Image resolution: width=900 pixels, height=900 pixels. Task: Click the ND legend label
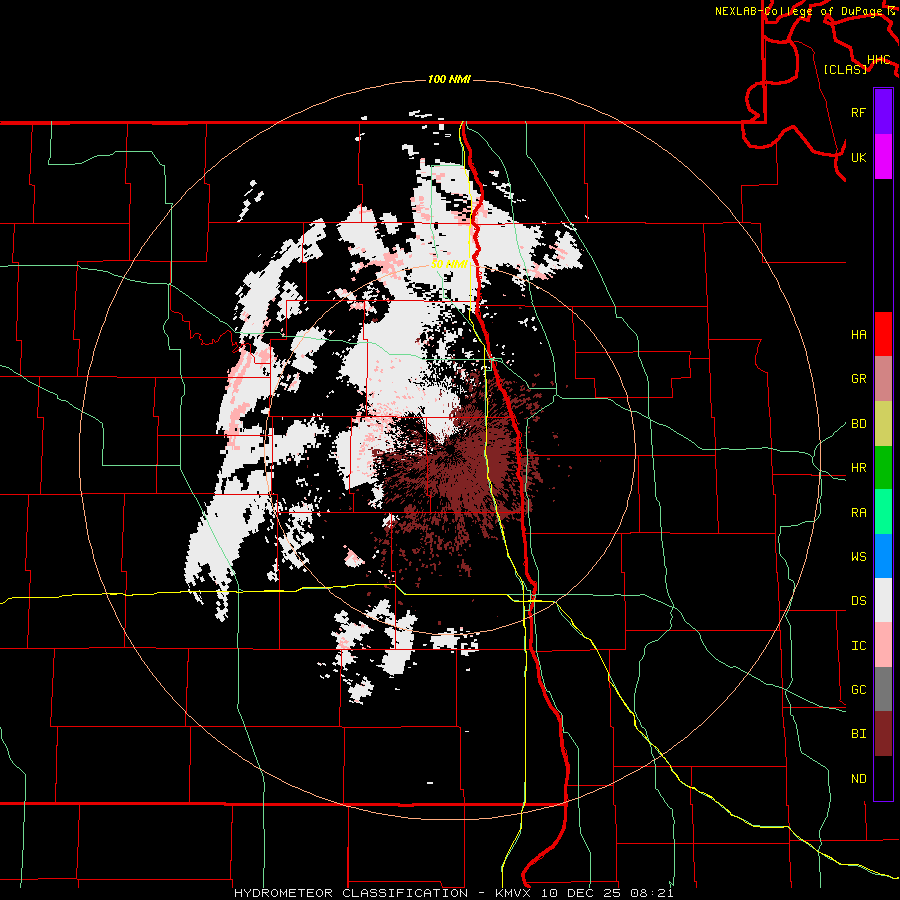coord(858,778)
